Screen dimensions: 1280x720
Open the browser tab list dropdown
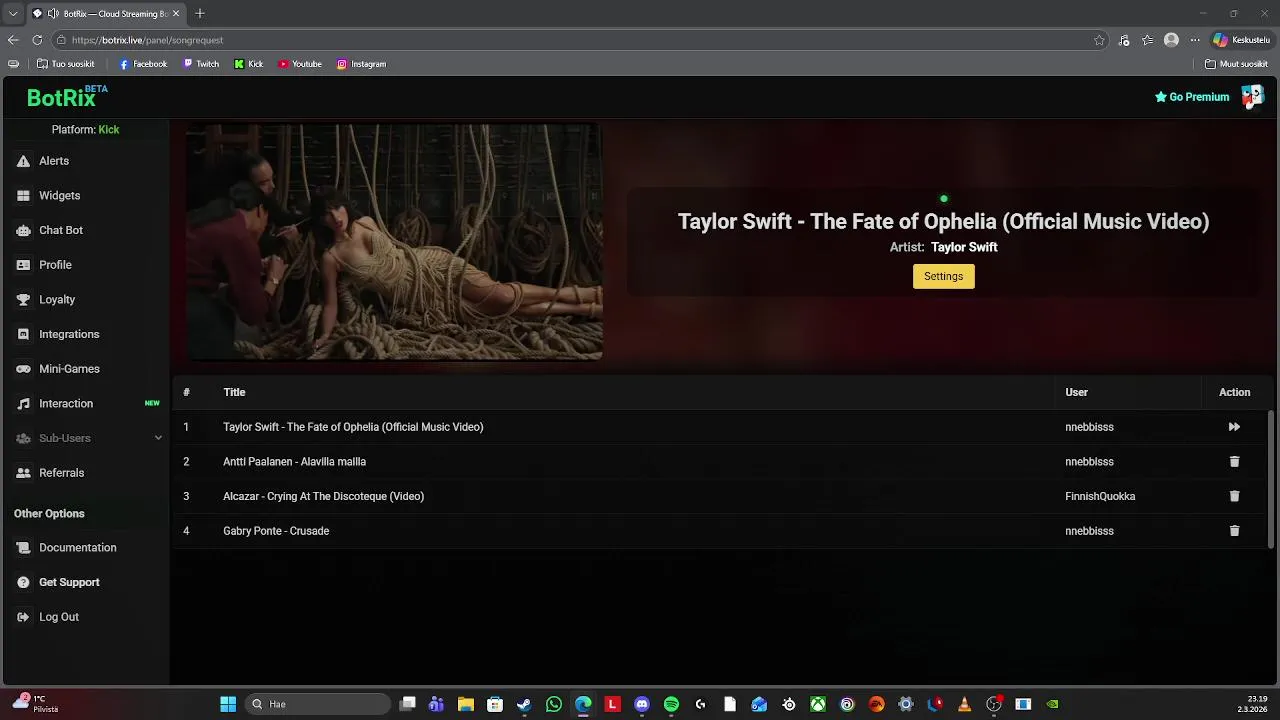12,14
